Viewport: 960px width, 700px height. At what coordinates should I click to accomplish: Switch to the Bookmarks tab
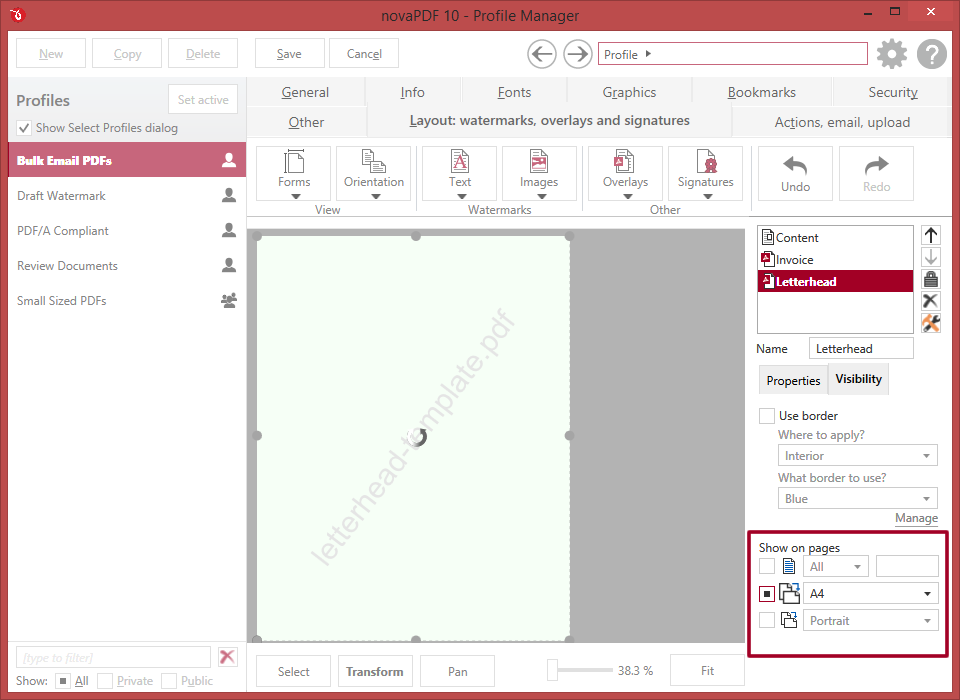[x=762, y=92]
